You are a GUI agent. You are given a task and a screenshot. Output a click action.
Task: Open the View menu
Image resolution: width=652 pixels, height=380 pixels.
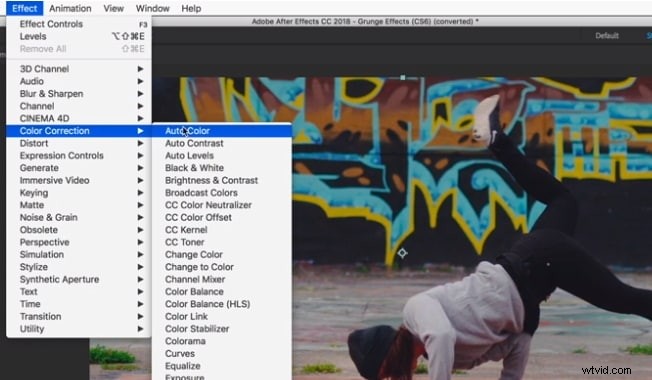pyautogui.click(x=114, y=8)
